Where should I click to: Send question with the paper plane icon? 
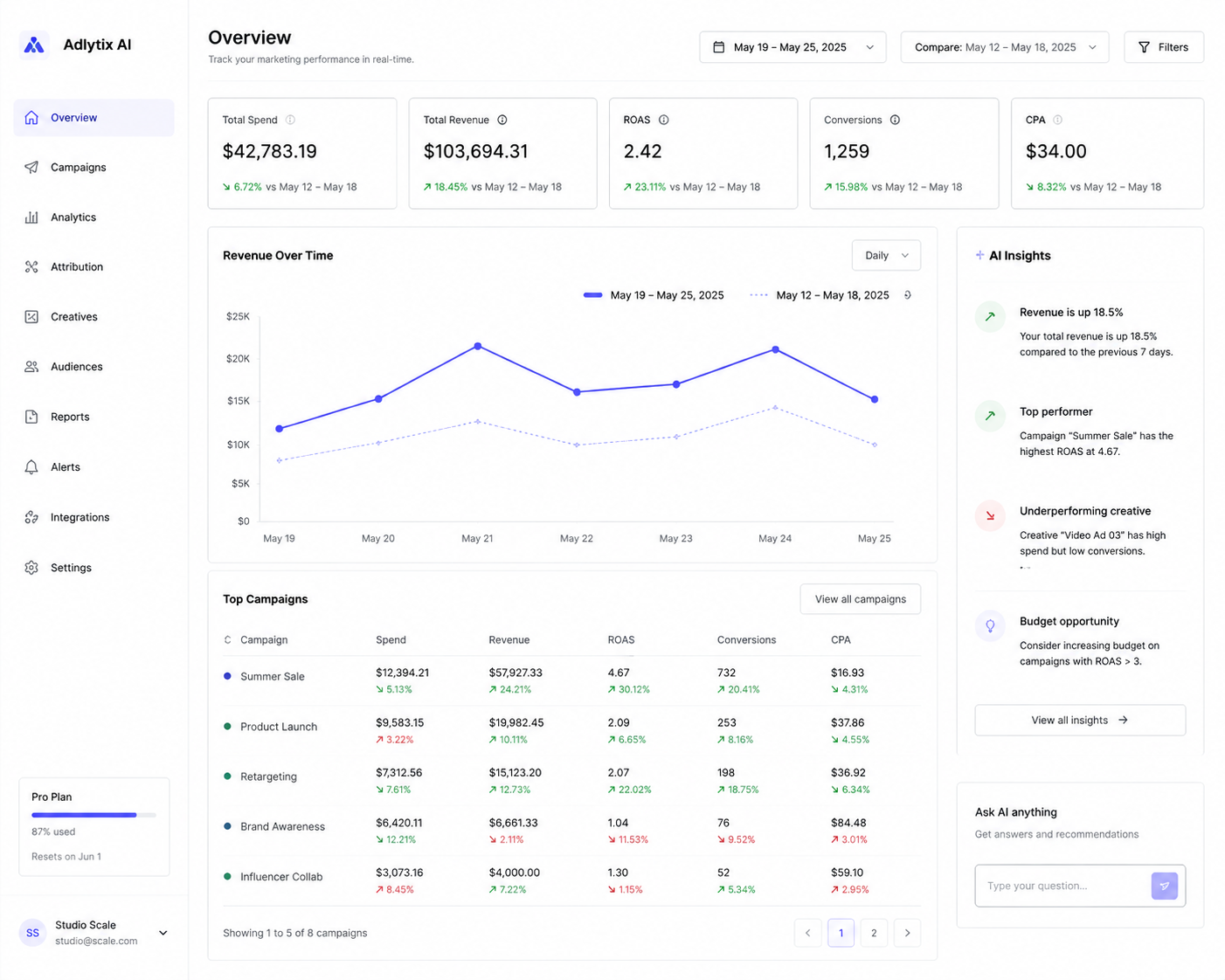[1164, 886]
